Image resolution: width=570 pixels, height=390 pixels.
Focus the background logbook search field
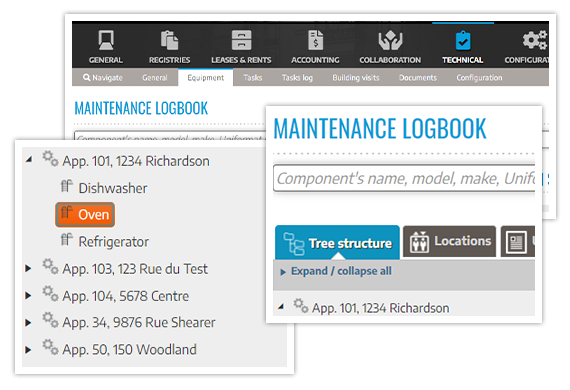(x=170, y=136)
